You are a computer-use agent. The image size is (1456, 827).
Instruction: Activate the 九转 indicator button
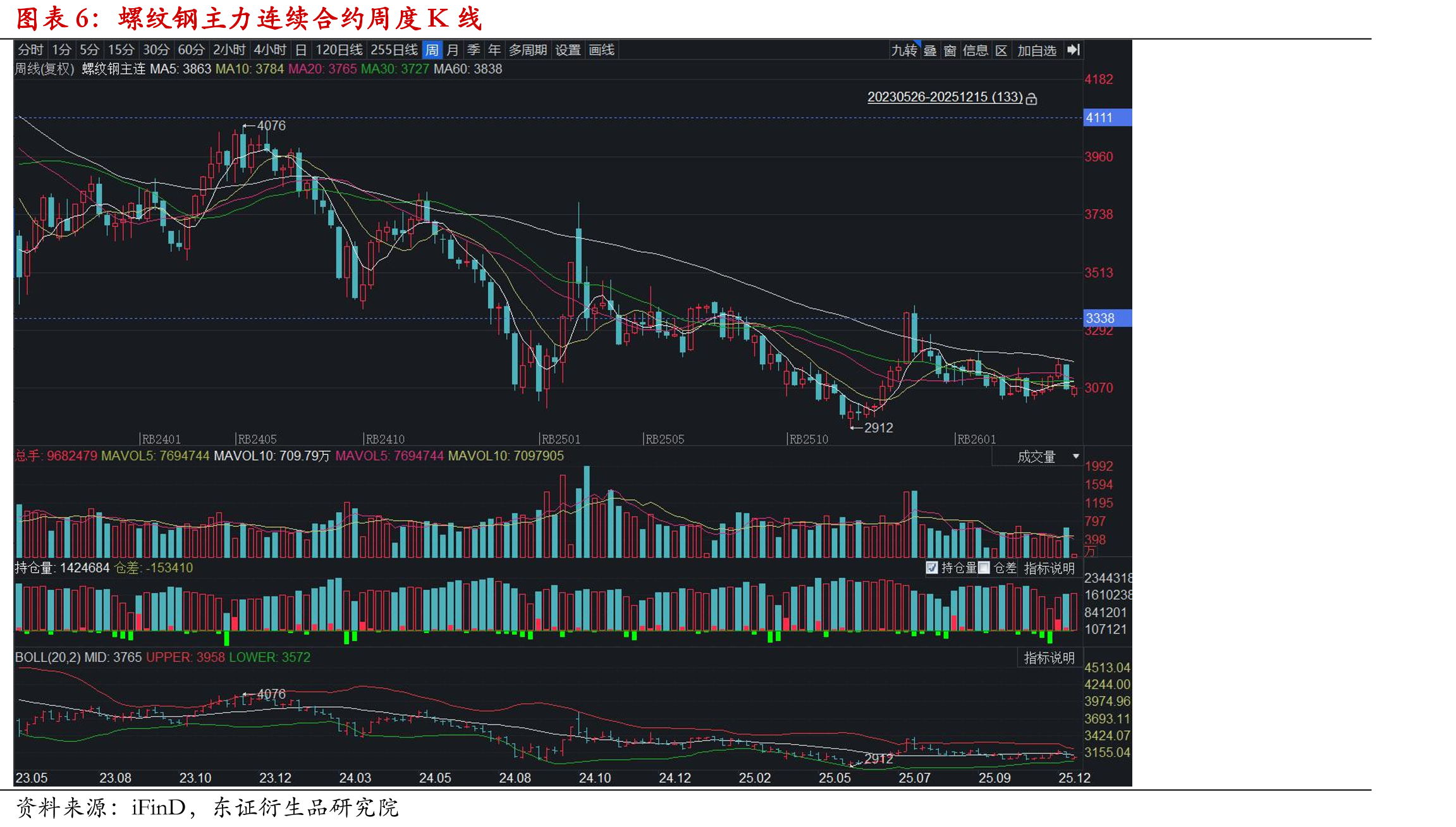coord(903,51)
